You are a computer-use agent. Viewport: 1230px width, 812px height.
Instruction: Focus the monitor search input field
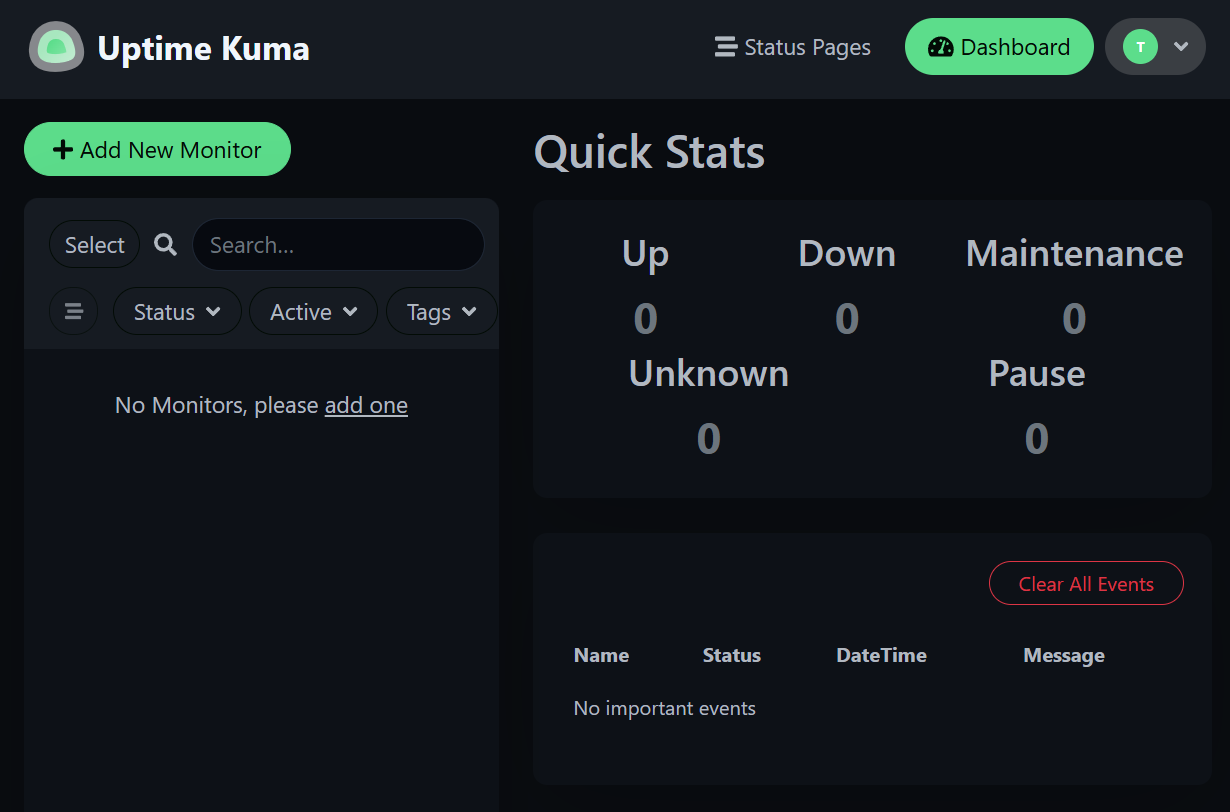click(x=338, y=245)
